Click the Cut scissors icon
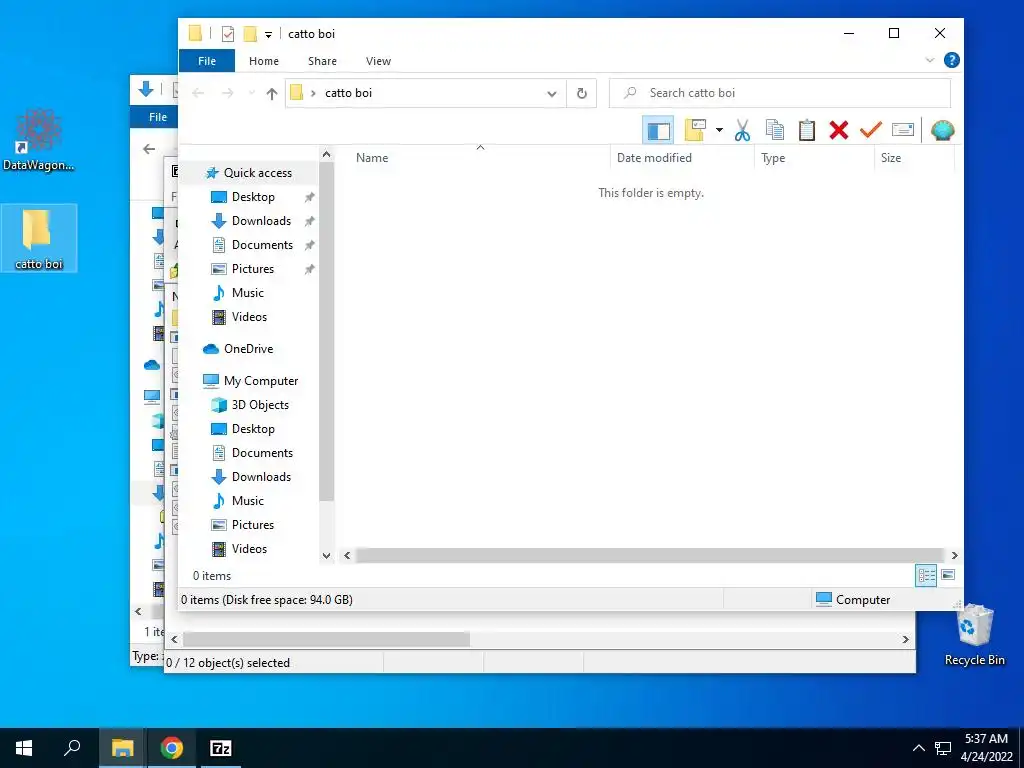 [x=742, y=131]
